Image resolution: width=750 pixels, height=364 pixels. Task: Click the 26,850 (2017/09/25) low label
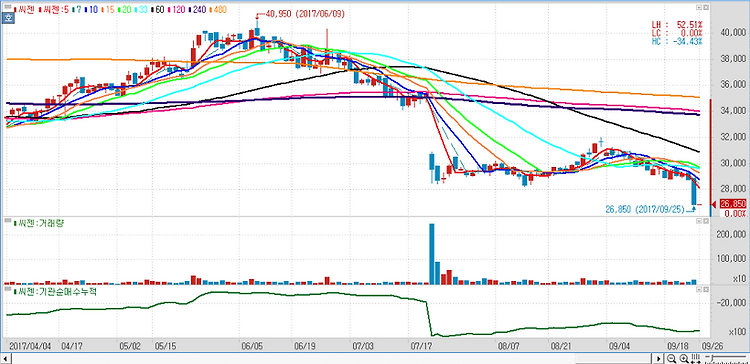pos(645,209)
